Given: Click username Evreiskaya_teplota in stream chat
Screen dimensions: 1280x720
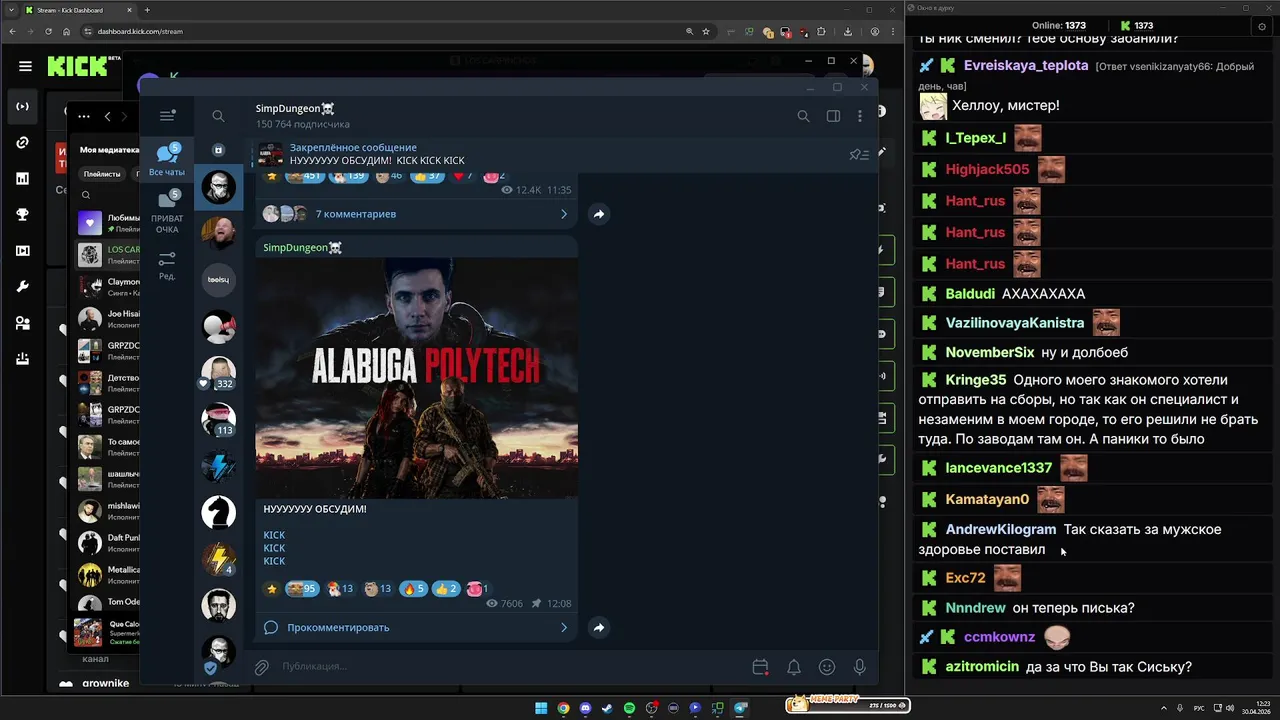Looking at the screenshot, I should (1026, 66).
